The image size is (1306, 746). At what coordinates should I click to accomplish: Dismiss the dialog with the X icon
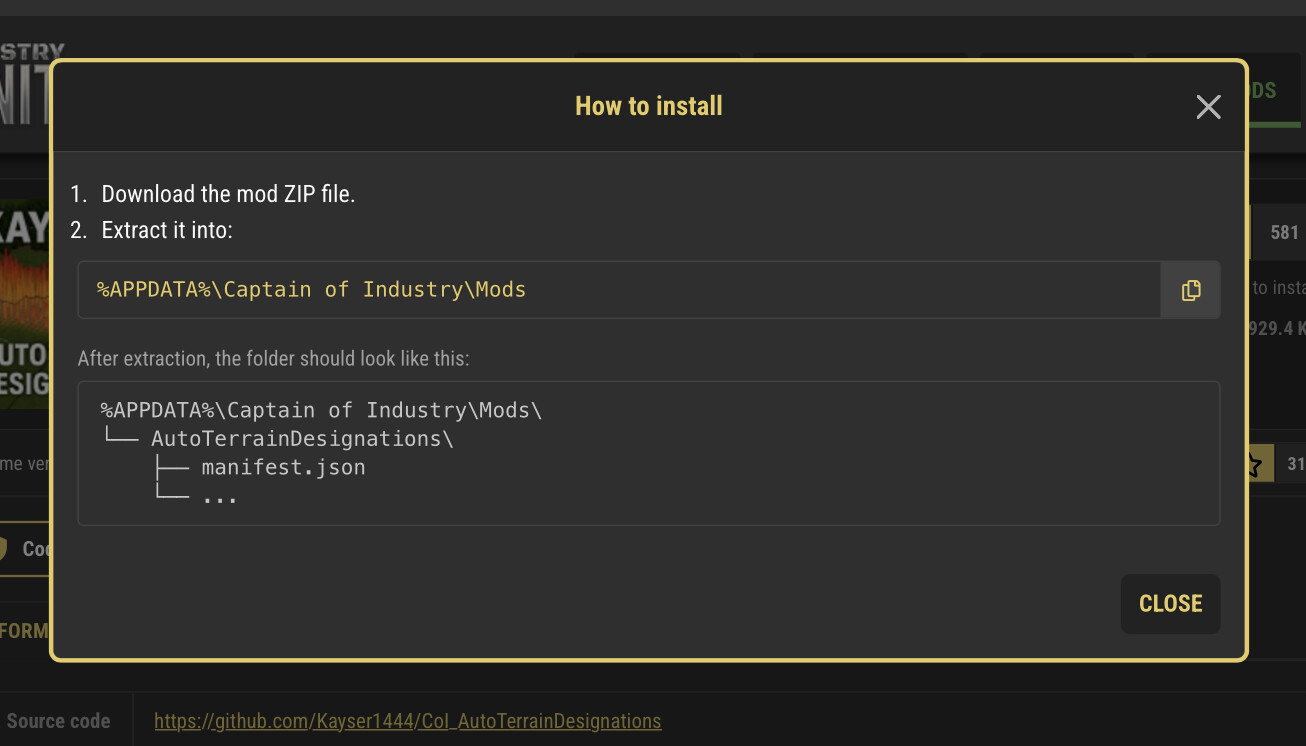tap(1208, 107)
